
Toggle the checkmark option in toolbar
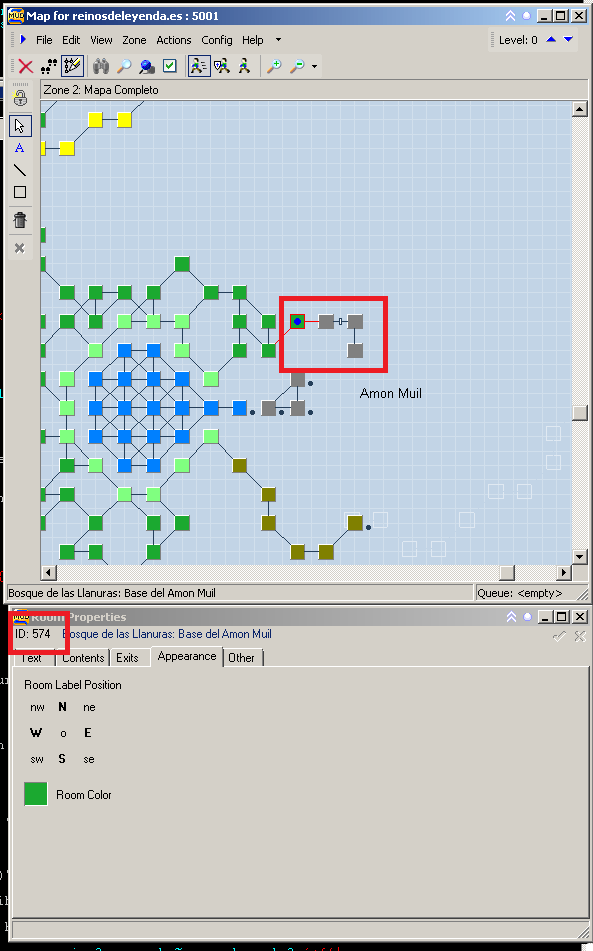pos(170,66)
